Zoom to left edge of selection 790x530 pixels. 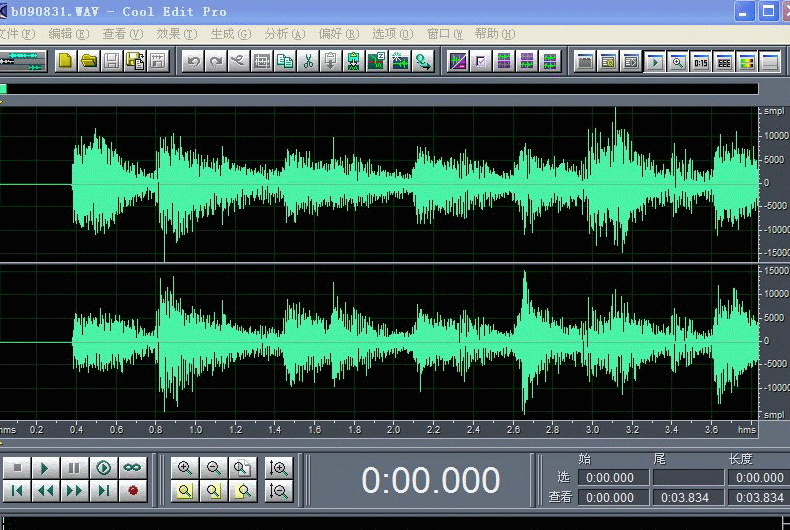click(x=214, y=491)
